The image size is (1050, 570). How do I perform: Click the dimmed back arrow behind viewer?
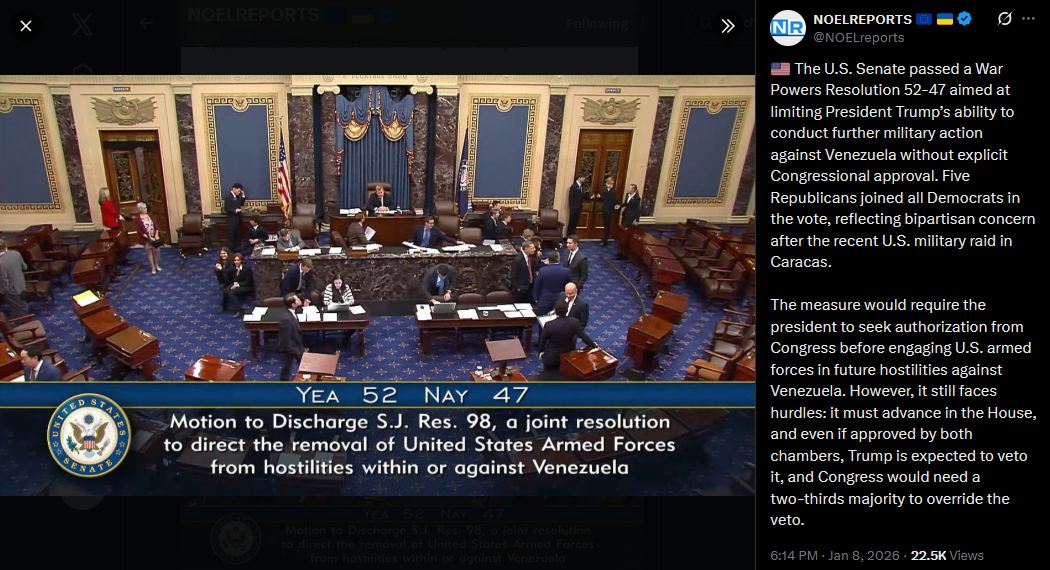coord(146,24)
